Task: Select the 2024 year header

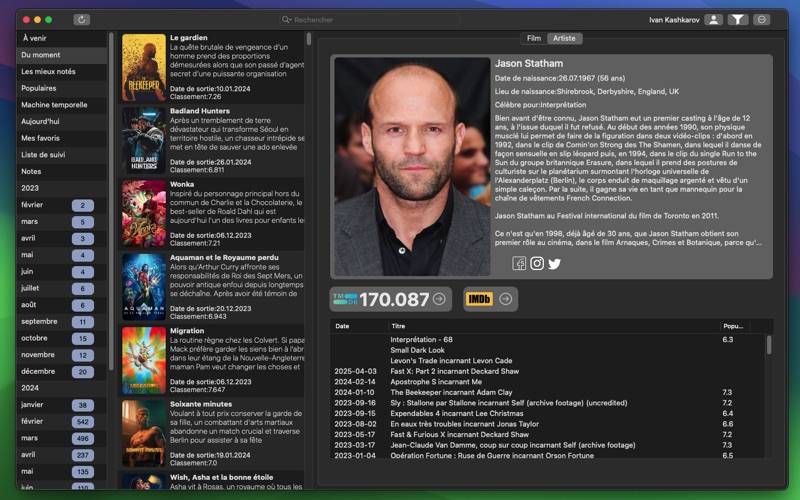Action: pos(62,388)
